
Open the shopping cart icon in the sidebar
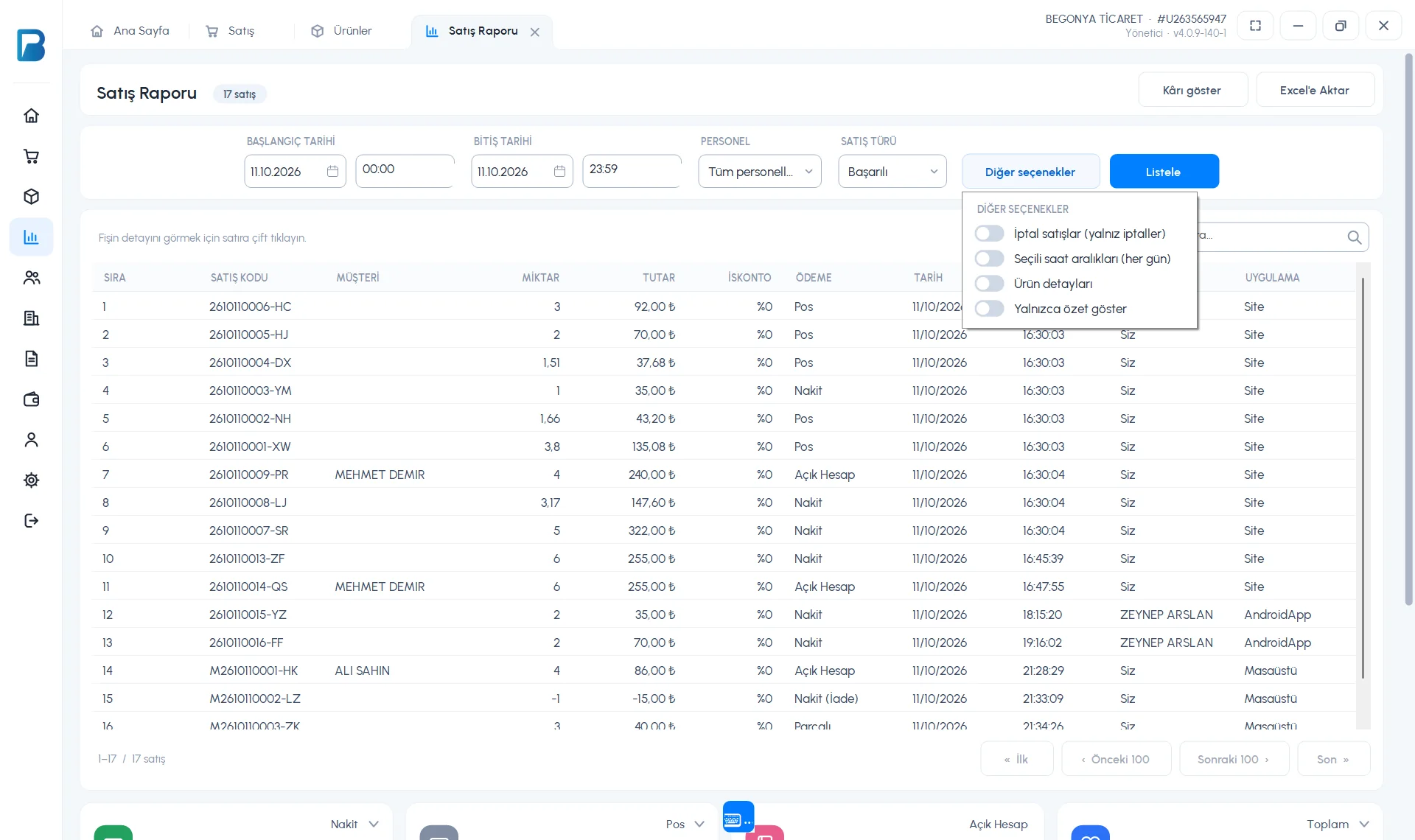[x=31, y=156]
